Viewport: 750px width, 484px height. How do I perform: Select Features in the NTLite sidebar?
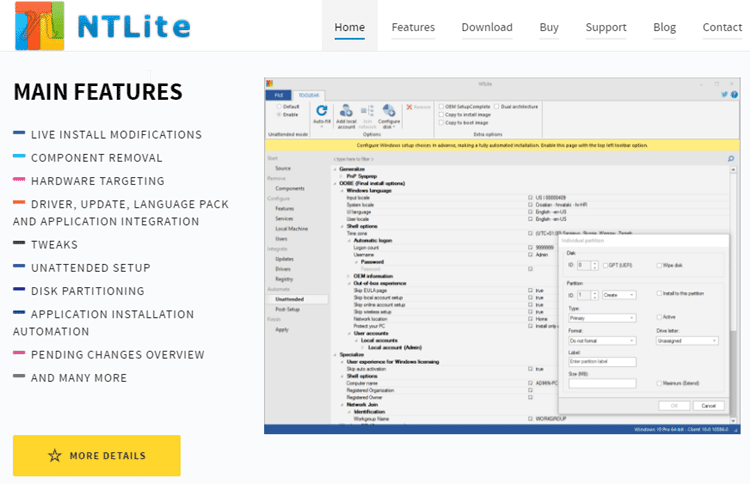coord(285,209)
